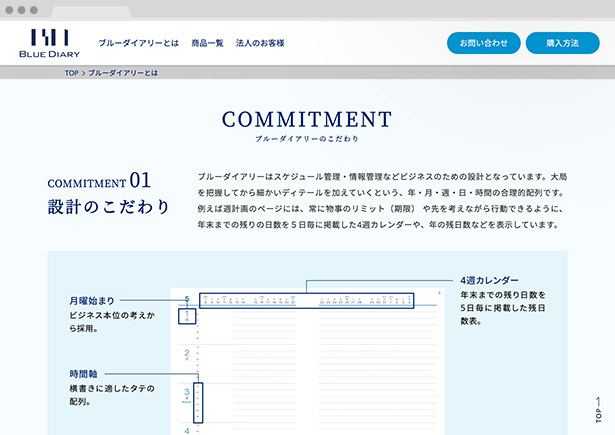
Task: Click the boxed 4-week calendar strip
Action: tap(307, 300)
